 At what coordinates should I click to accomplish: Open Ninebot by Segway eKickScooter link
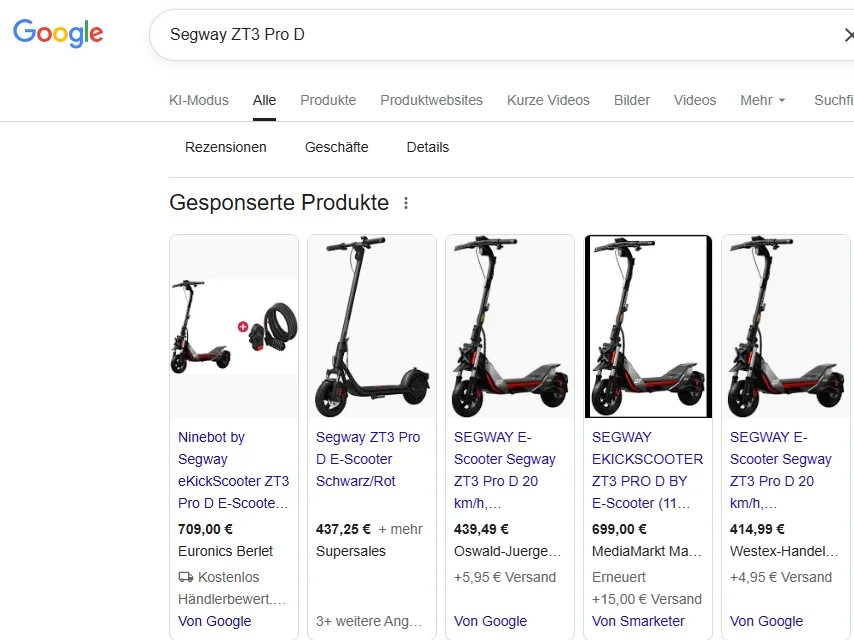tap(233, 470)
